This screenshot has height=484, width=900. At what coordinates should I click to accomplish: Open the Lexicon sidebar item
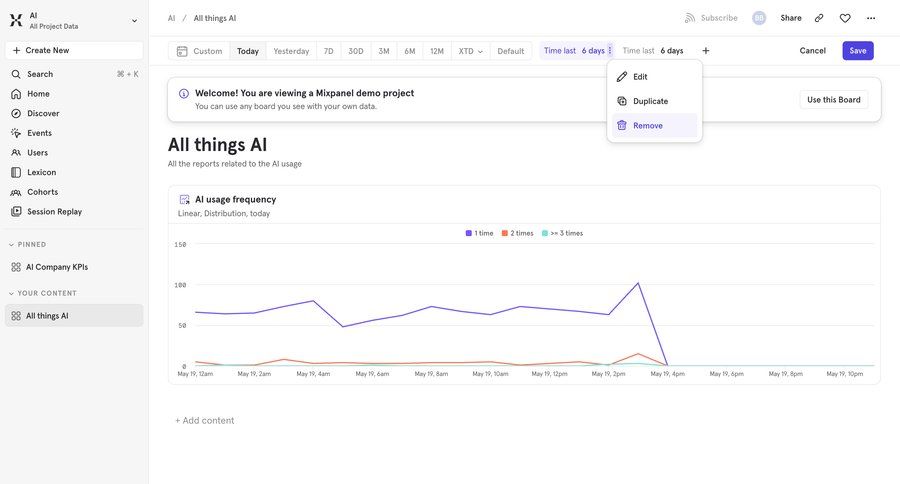click(x=41, y=172)
